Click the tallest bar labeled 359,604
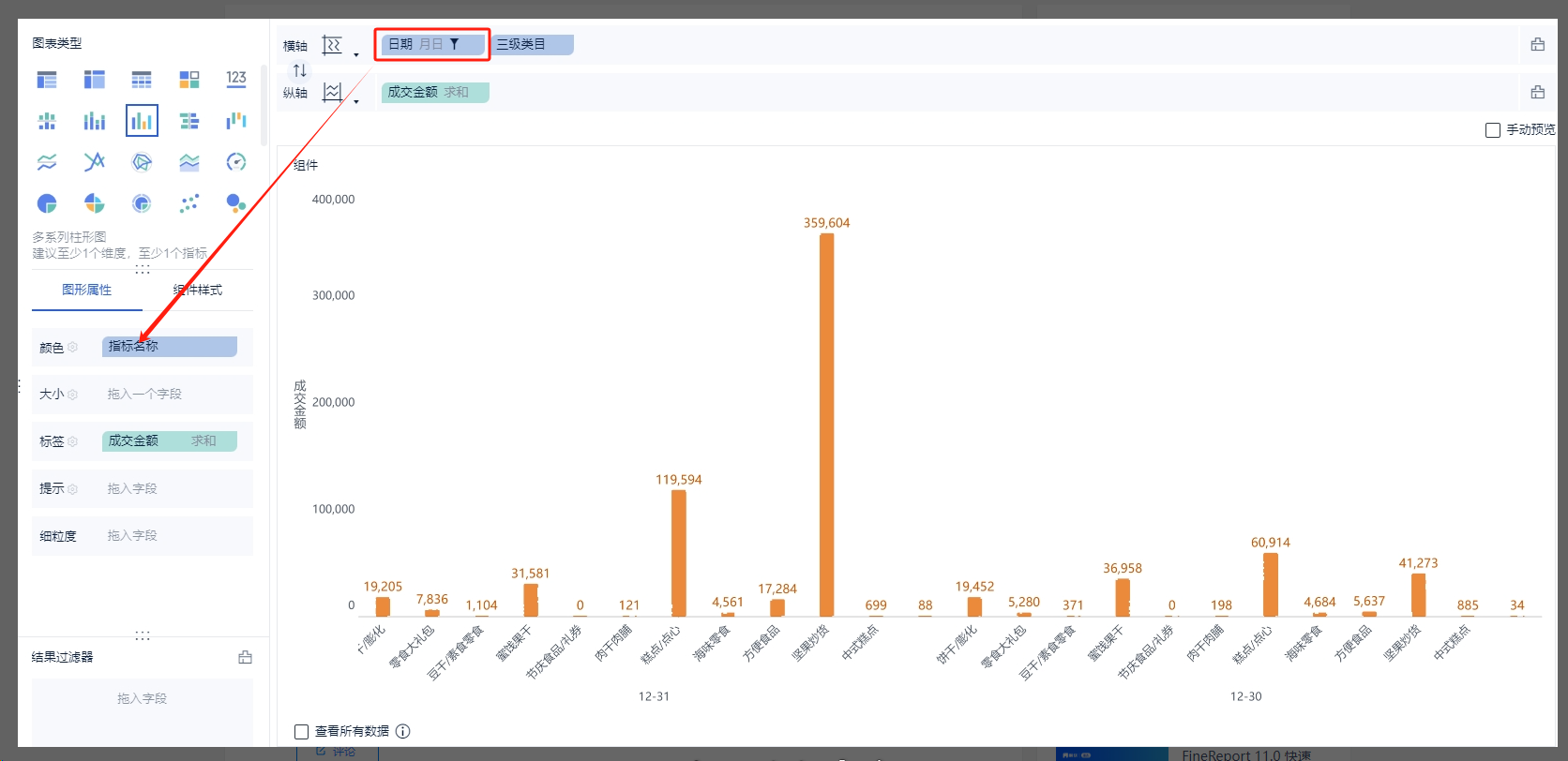Screen dimensions: 1568x761 click(x=826, y=425)
